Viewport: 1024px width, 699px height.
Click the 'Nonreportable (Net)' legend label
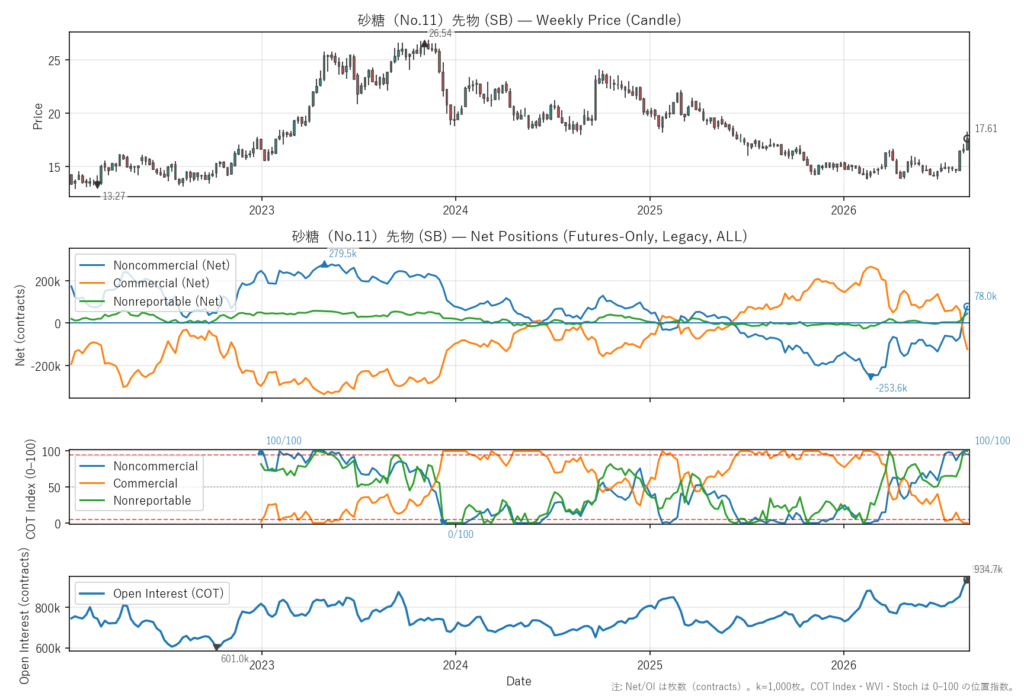click(168, 301)
